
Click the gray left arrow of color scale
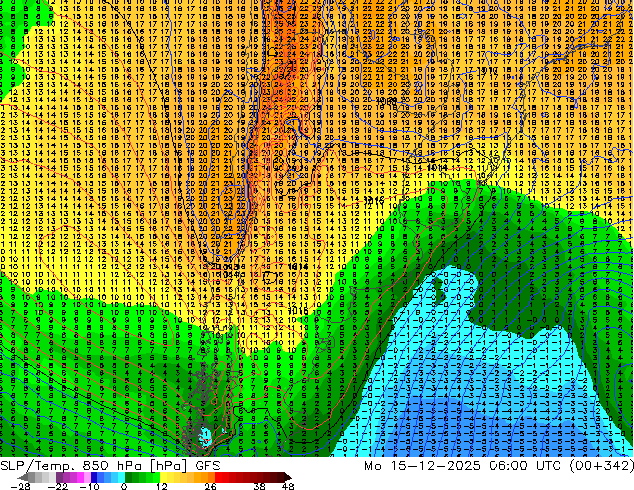pyautogui.click(x=23, y=477)
